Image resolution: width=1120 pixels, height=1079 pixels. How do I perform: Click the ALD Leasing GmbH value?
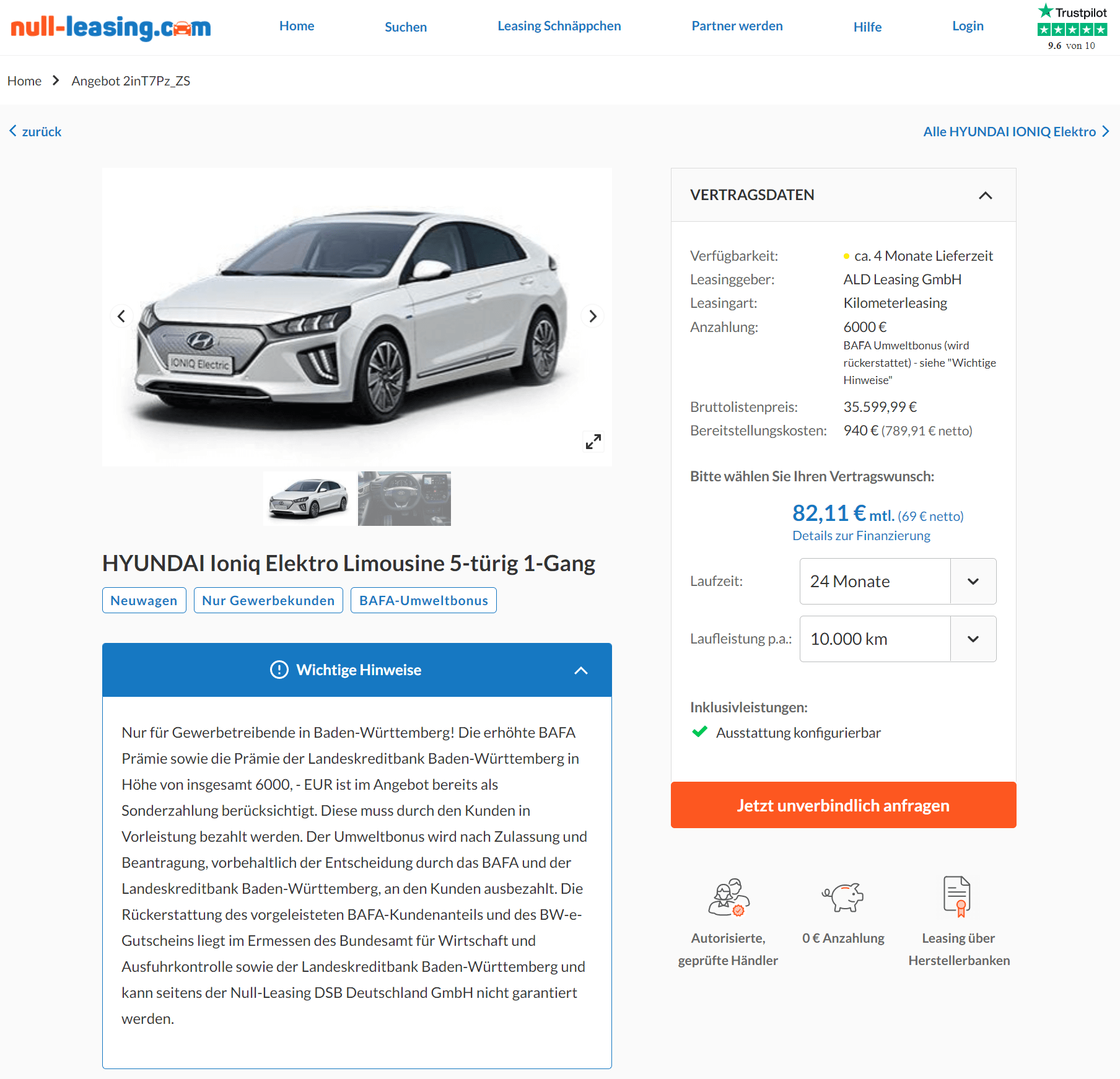click(x=902, y=279)
